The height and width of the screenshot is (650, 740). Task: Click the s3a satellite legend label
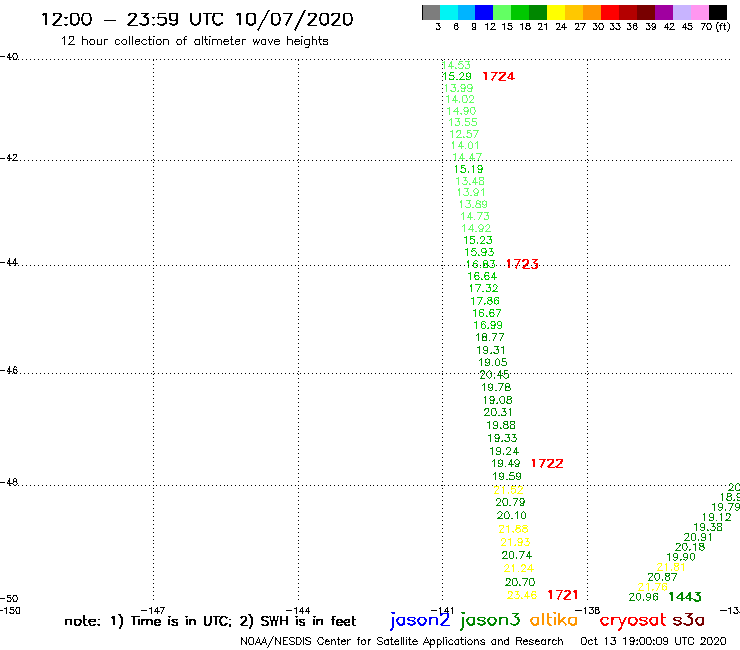[689, 621]
